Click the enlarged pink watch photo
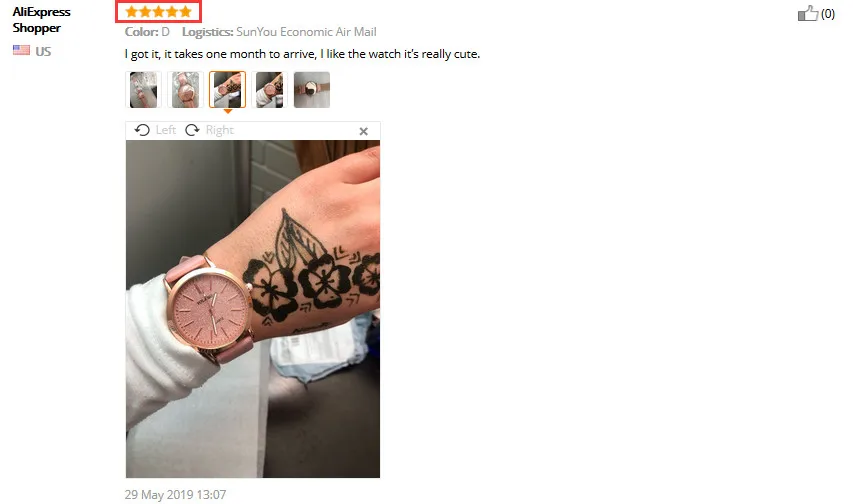The image size is (853, 504). point(253,309)
